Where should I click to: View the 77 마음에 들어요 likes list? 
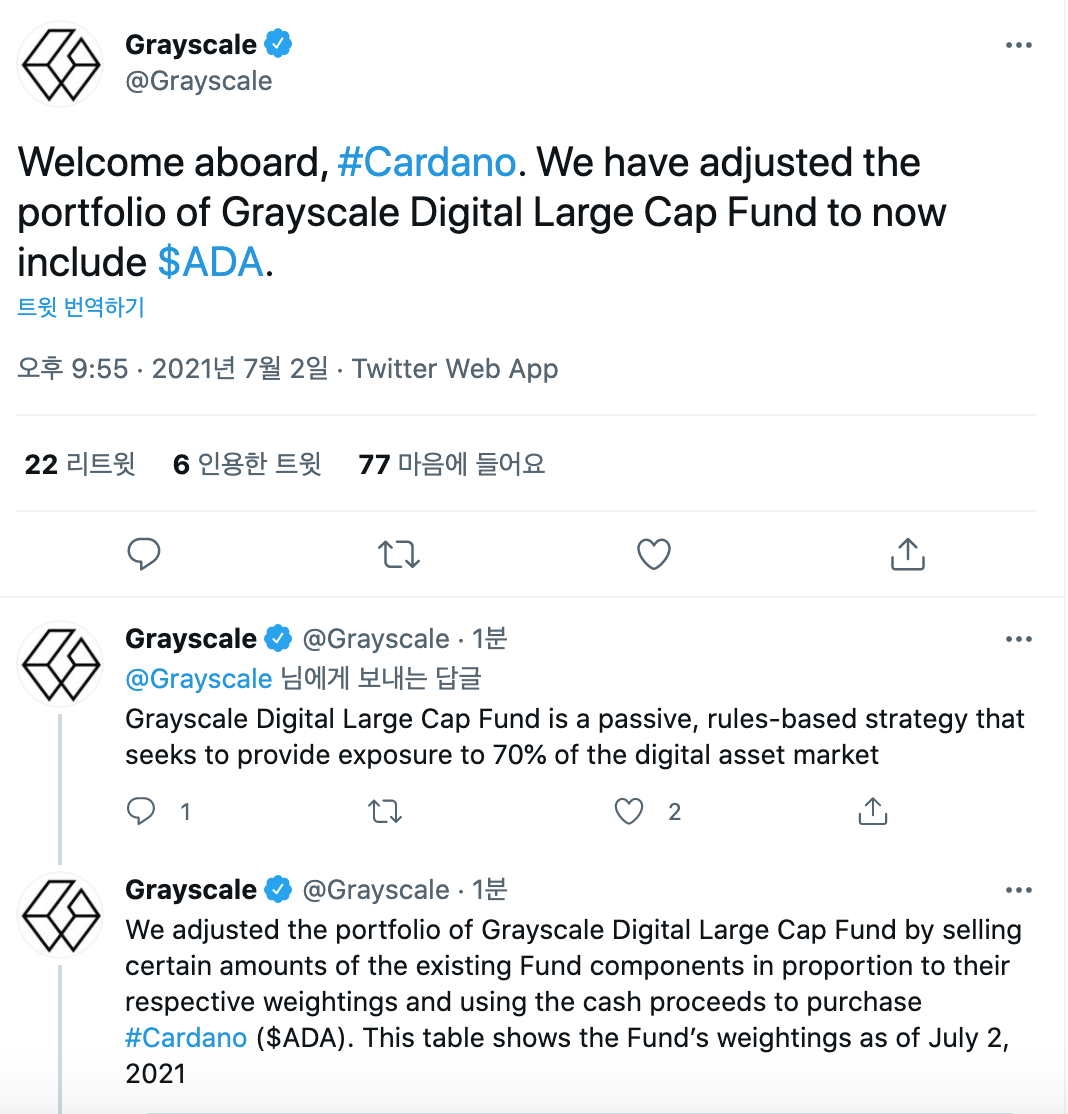(451, 464)
